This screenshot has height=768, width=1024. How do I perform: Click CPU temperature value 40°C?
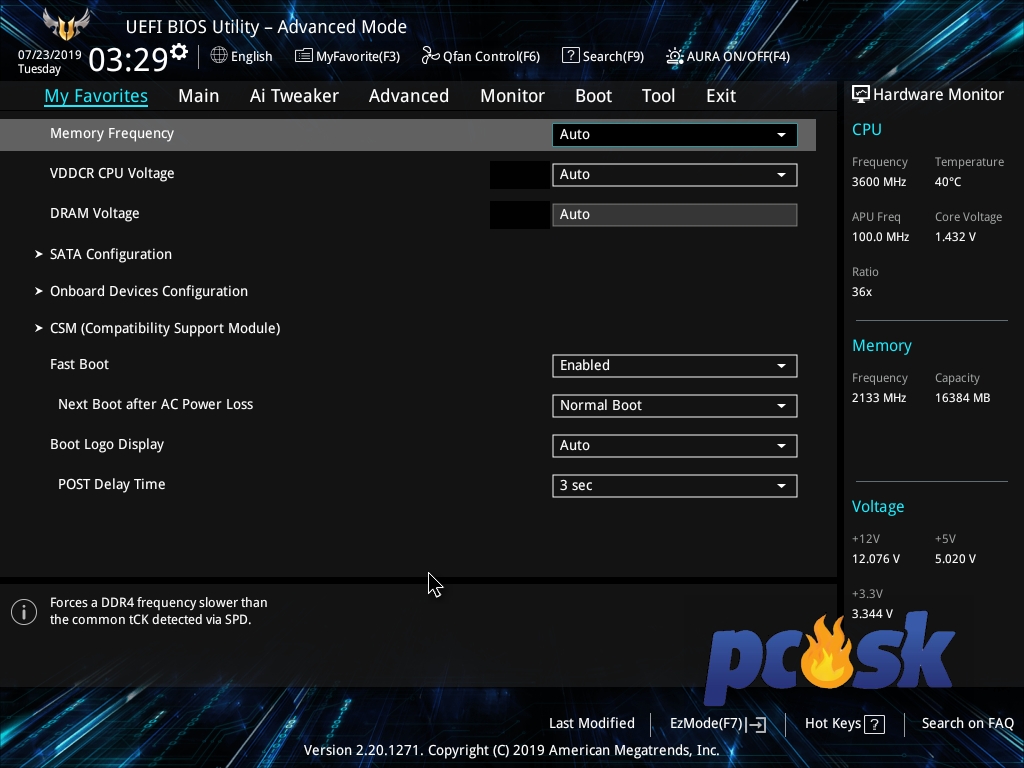click(948, 182)
